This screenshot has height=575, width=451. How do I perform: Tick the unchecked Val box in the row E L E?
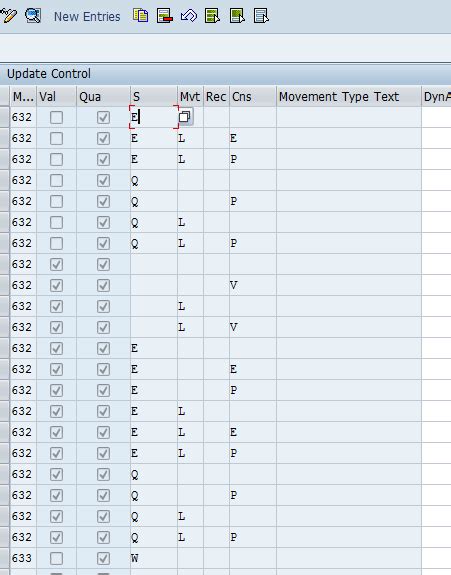56,138
